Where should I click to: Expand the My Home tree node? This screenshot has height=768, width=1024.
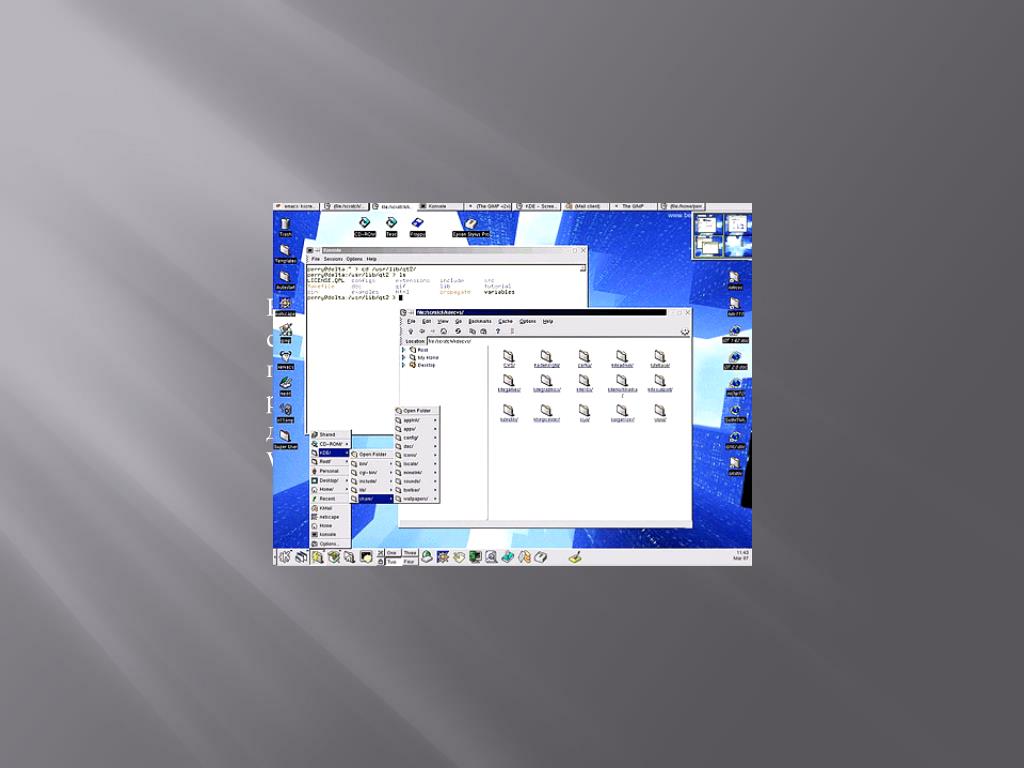404,357
